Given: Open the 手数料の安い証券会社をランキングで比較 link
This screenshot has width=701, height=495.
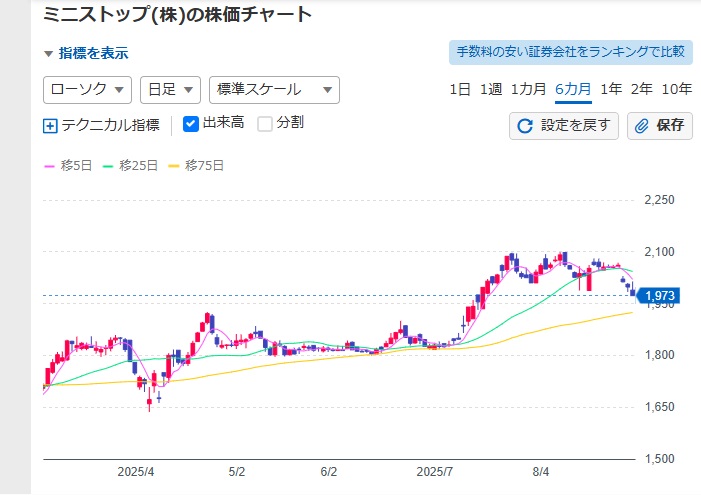Looking at the screenshot, I should [x=570, y=52].
